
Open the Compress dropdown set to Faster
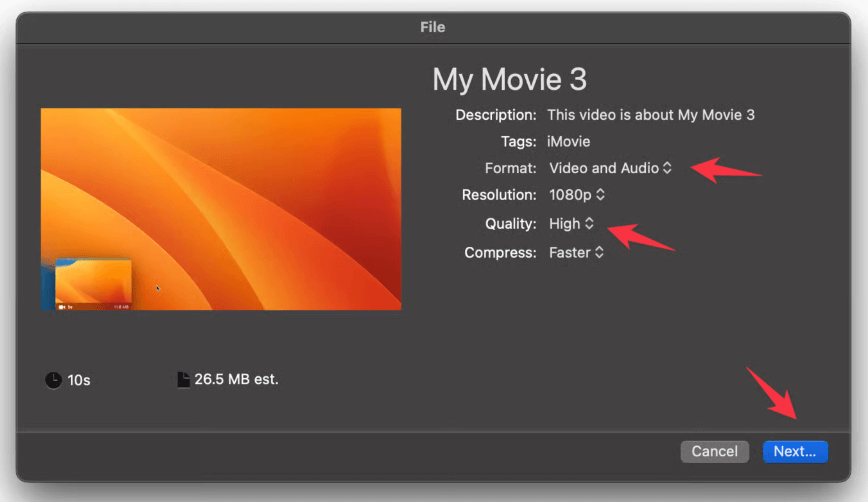[576, 252]
